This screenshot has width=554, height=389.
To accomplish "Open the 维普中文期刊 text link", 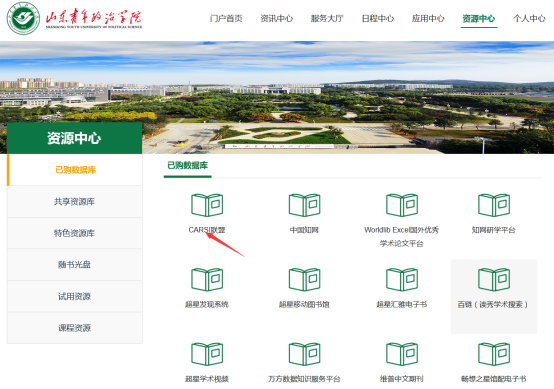I will click(x=402, y=379).
